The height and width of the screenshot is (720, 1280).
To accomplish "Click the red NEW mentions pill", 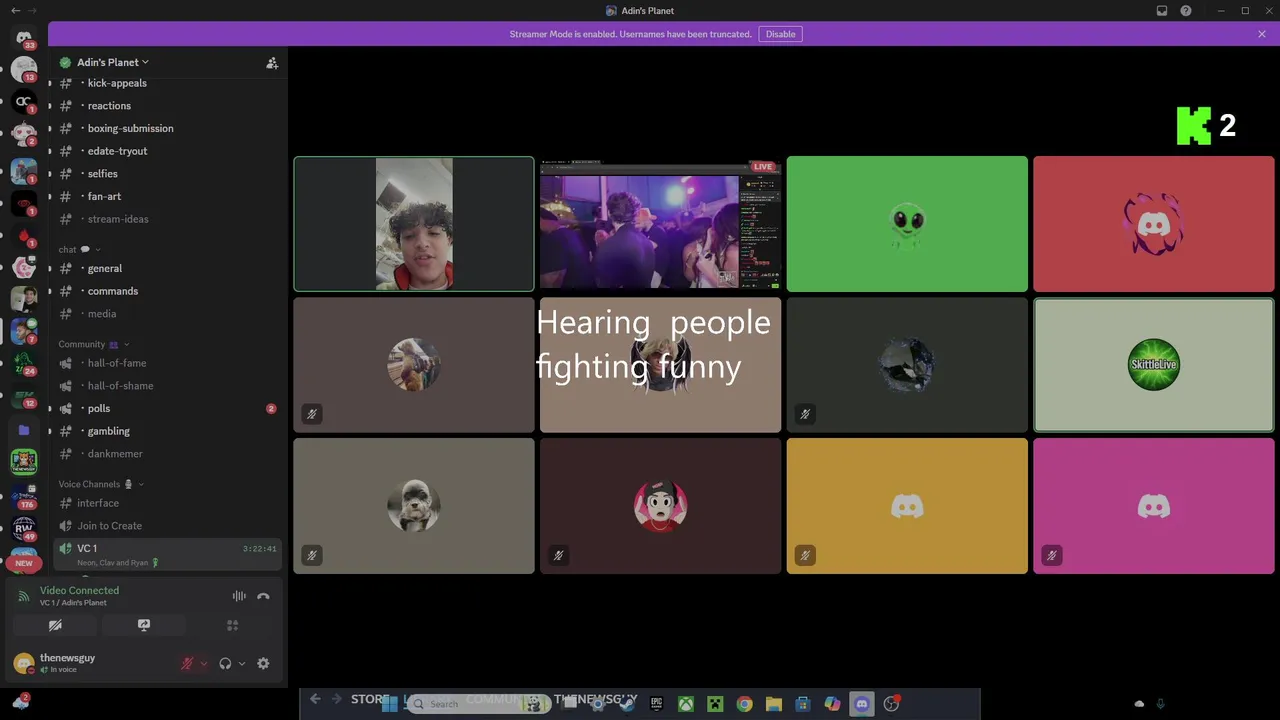I will [23, 563].
